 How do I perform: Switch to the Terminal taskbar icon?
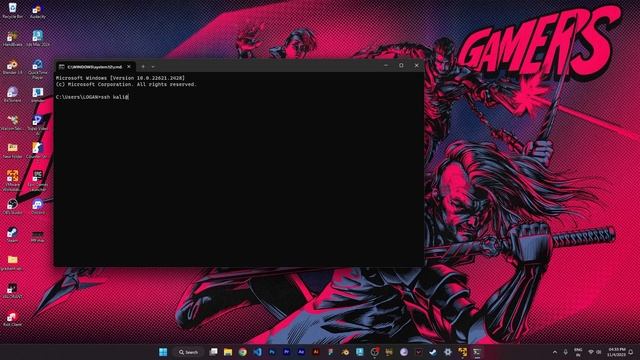click(477, 352)
